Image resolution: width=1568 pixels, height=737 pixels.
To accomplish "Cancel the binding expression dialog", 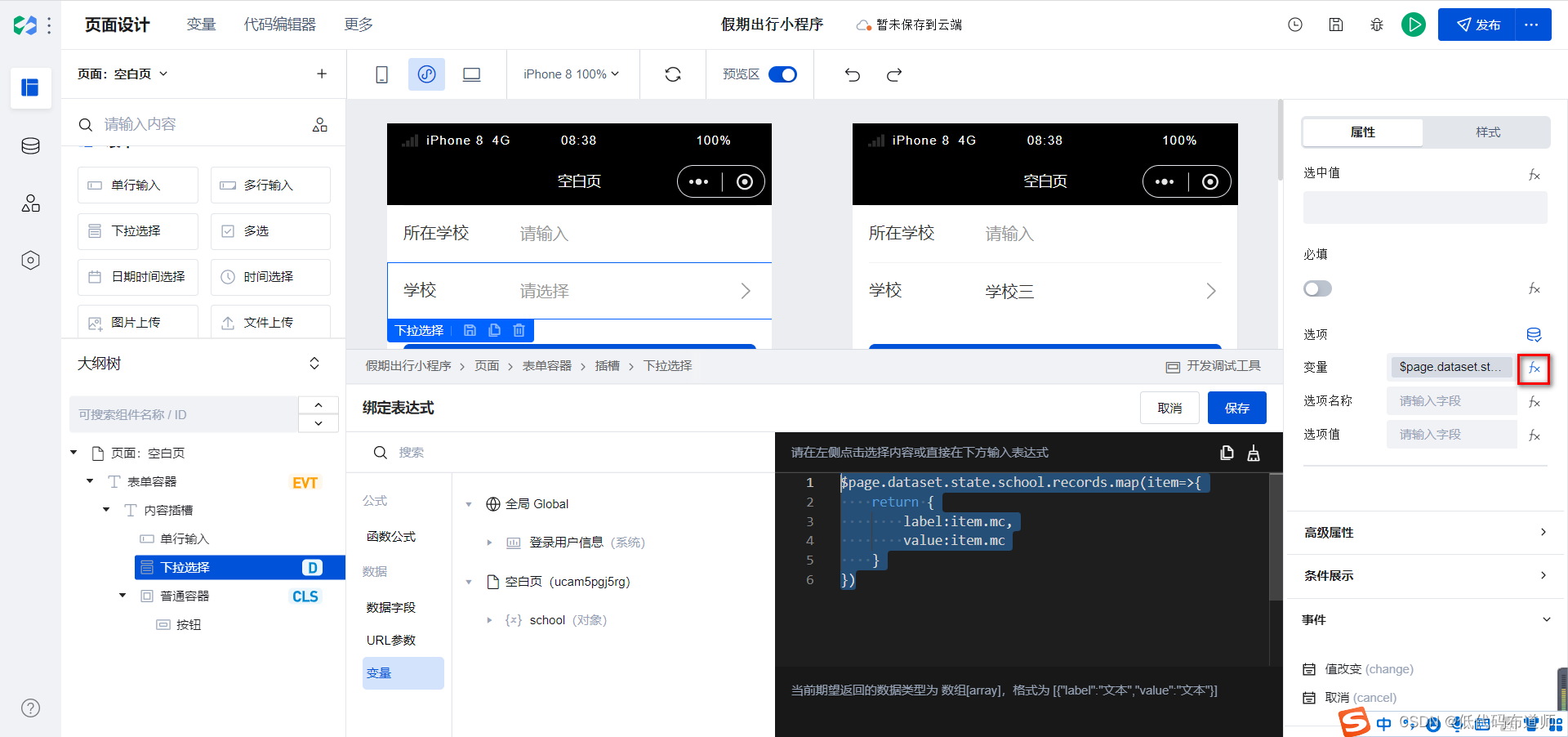I will pos(1169,408).
